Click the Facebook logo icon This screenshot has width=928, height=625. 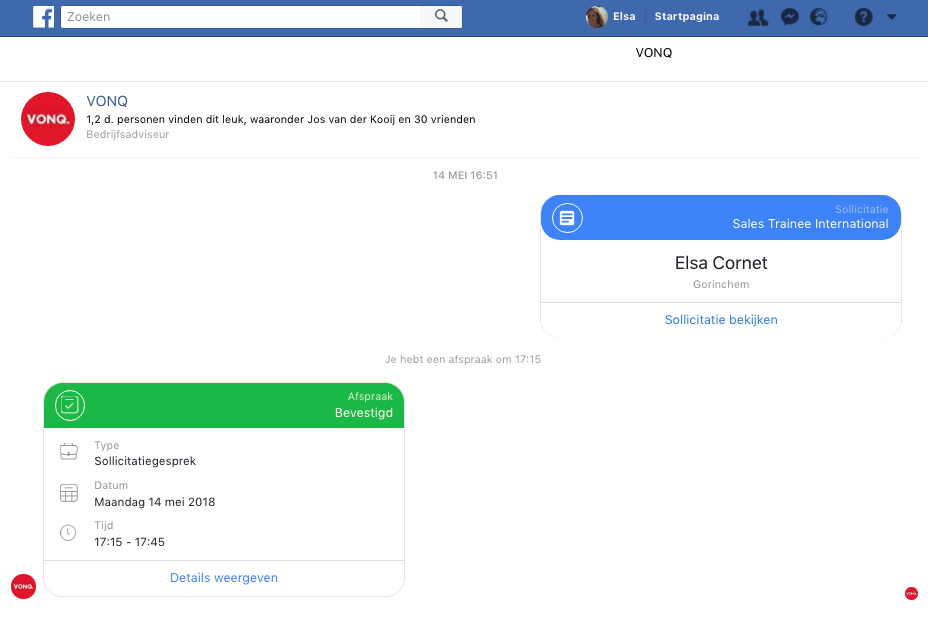pos(43,17)
